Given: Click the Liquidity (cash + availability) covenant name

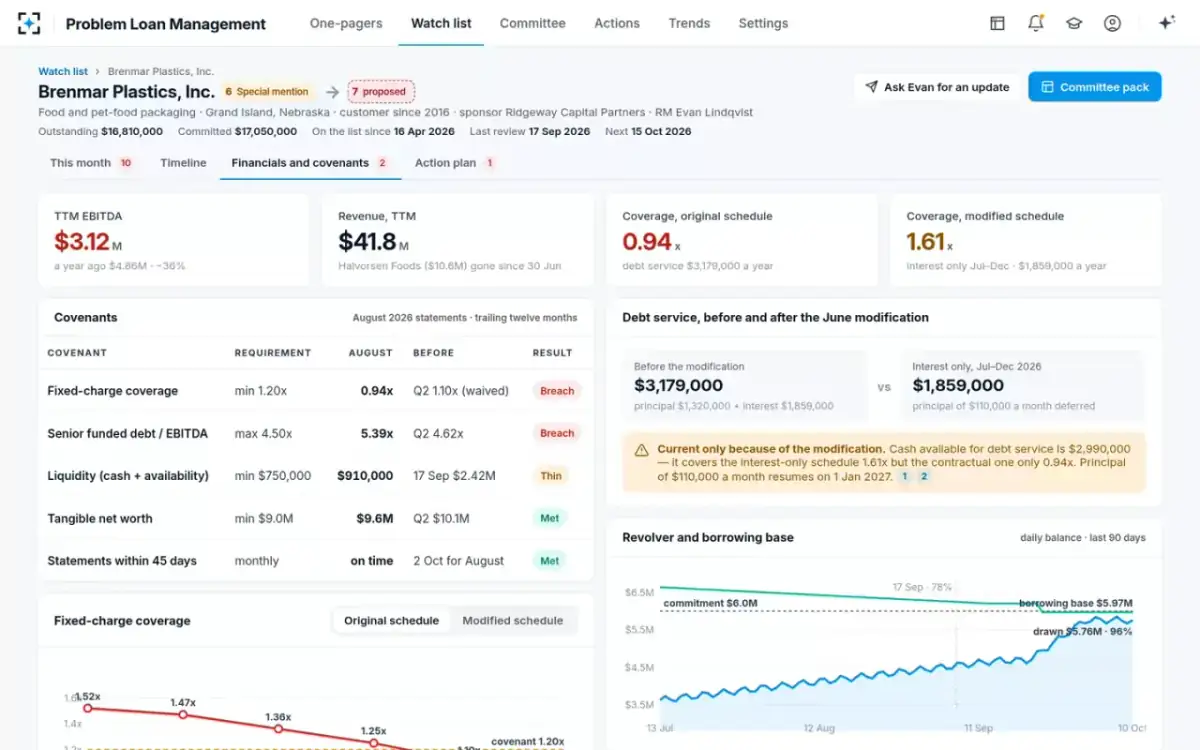Looking at the screenshot, I should 128,476.
